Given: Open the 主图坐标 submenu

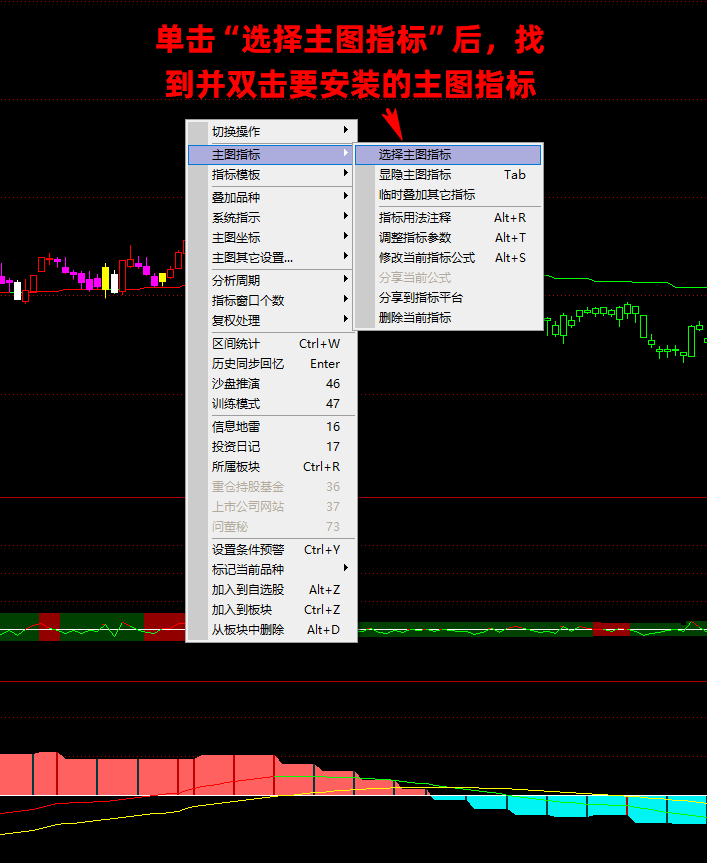Looking at the screenshot, I should click(272, 238).
